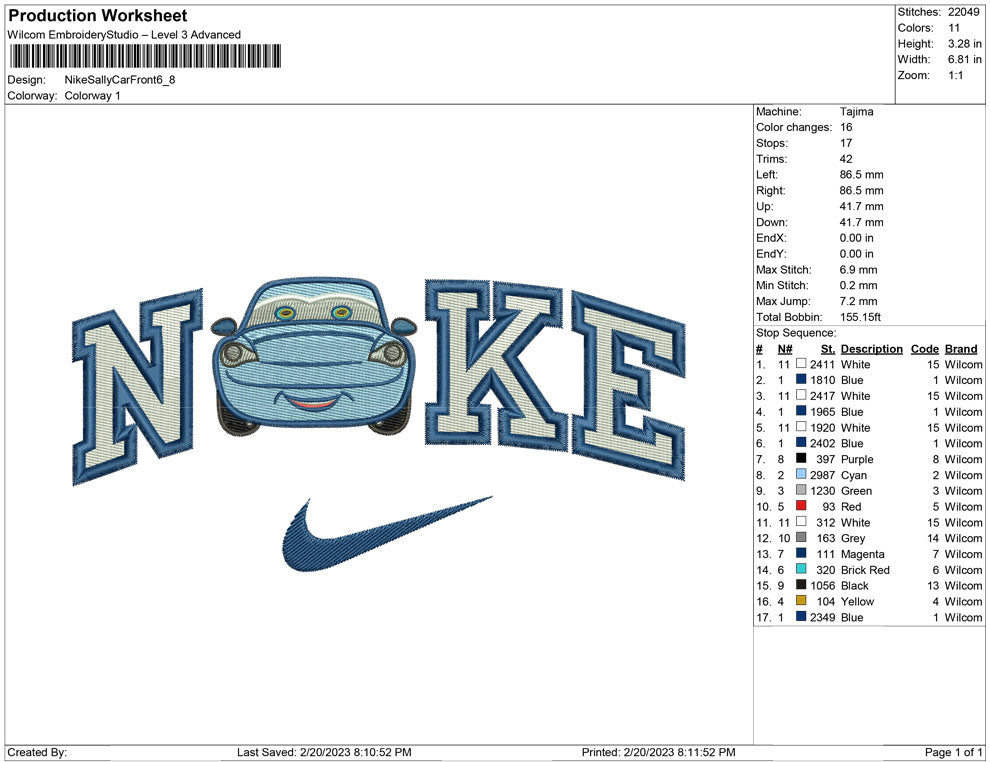Viewport: 990px width, 762px height.
Task: Click the Max Stitch value "6.9 mm"
Action: click(859, 270)
